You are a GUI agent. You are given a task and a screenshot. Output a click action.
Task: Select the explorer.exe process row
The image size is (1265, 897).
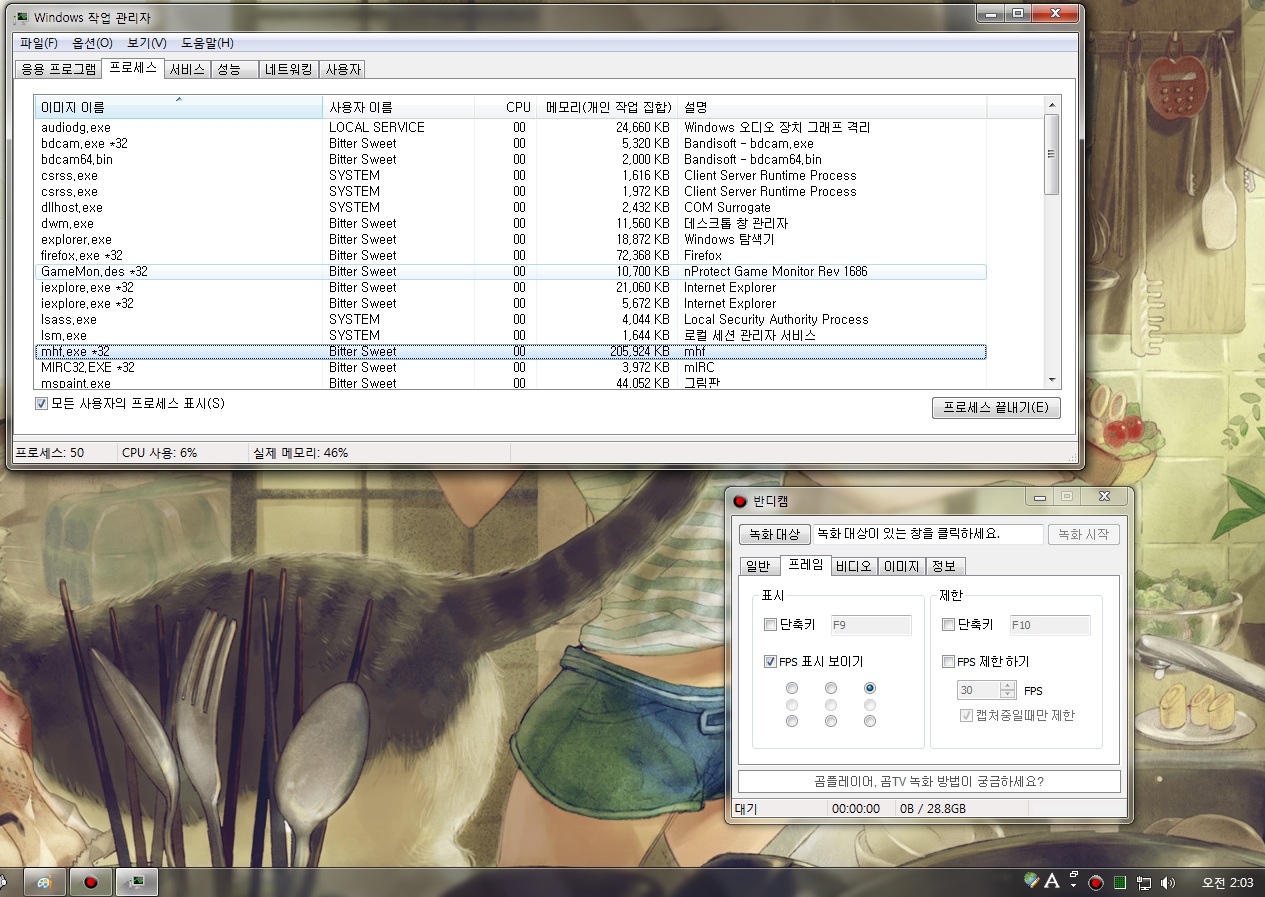(x=511, y=240)
